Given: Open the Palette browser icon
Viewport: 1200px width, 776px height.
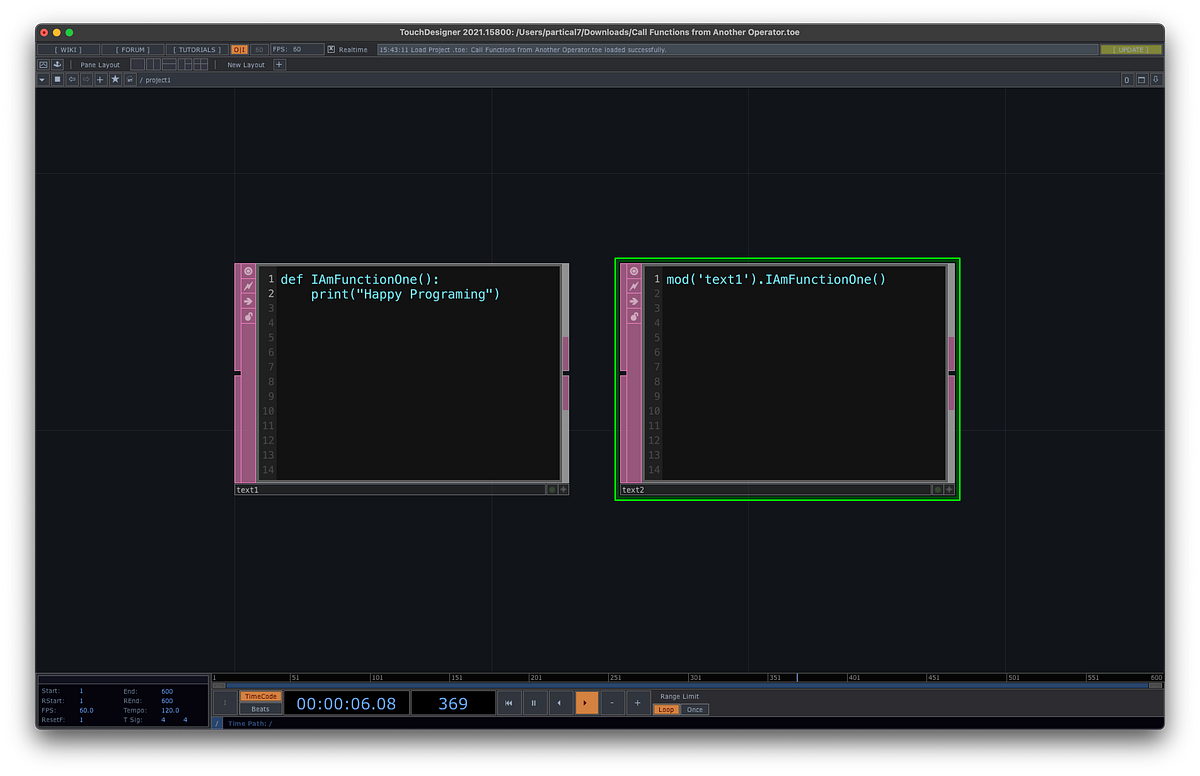Looking at the screenshot, I should [41, 63].
